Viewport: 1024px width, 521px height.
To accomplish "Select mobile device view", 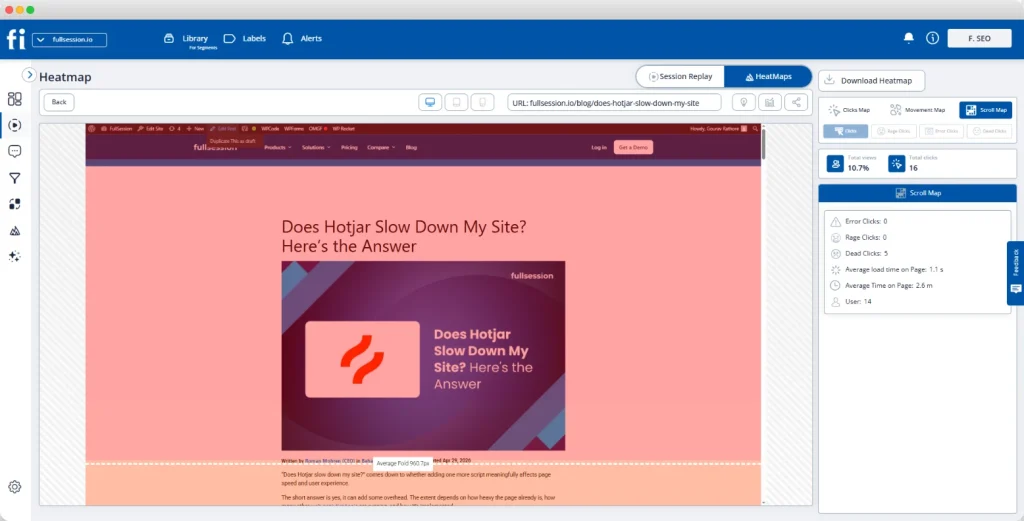I will 482,103.
